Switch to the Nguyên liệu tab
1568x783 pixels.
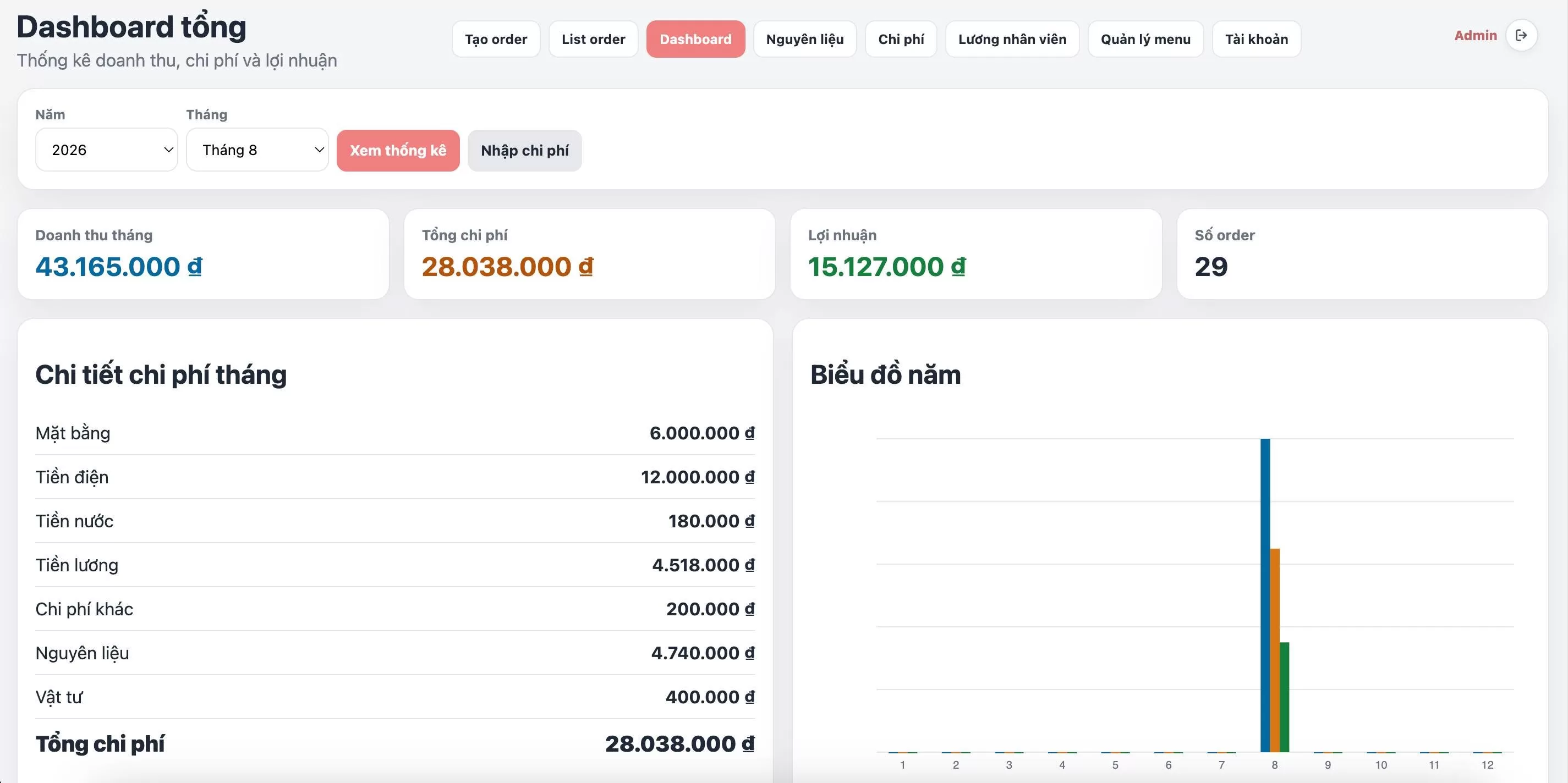tap(805, 39)
